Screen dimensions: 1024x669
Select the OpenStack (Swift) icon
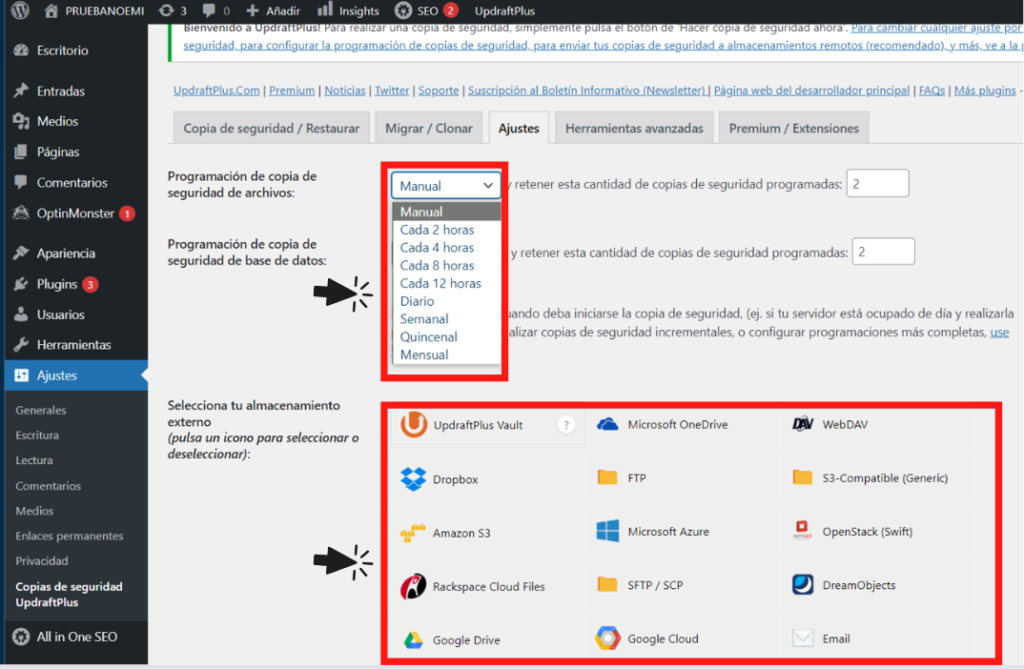[x=803, y=530]
